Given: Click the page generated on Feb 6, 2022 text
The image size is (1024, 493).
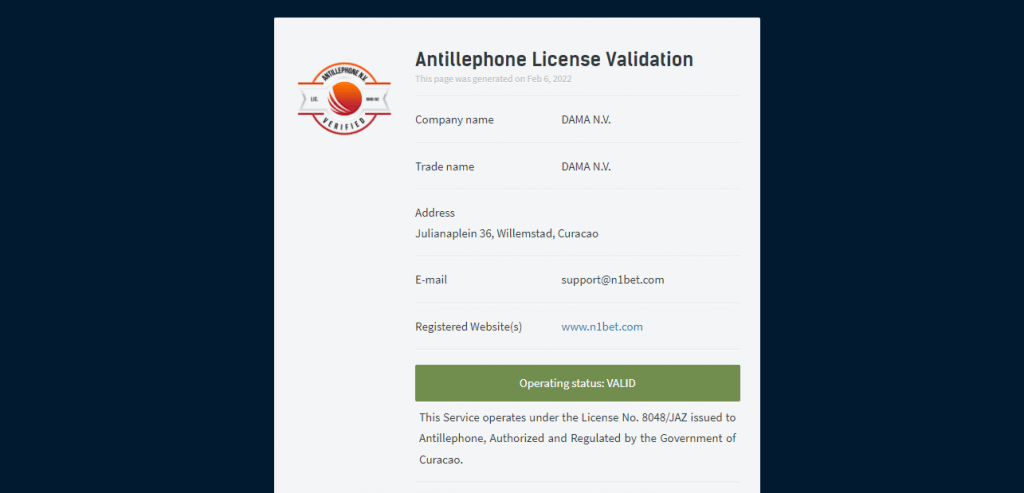Looking at the screenshot, I should (x=494, y=79).
